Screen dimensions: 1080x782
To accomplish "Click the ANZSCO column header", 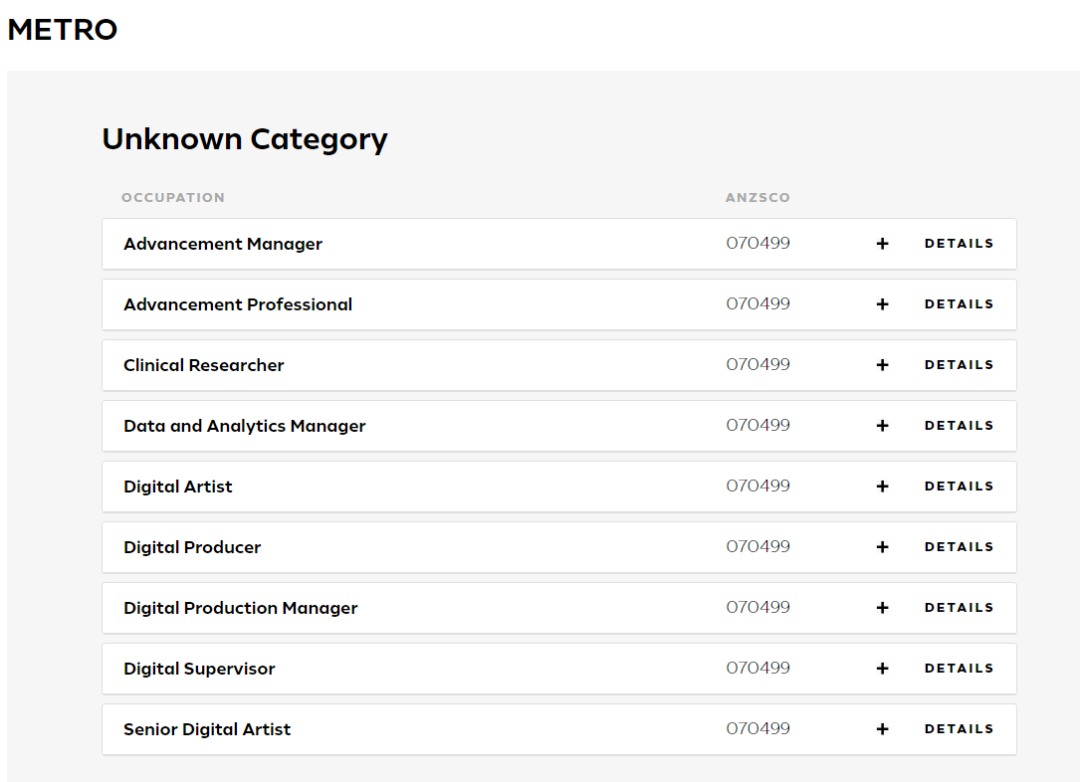I will coord(757,198).
